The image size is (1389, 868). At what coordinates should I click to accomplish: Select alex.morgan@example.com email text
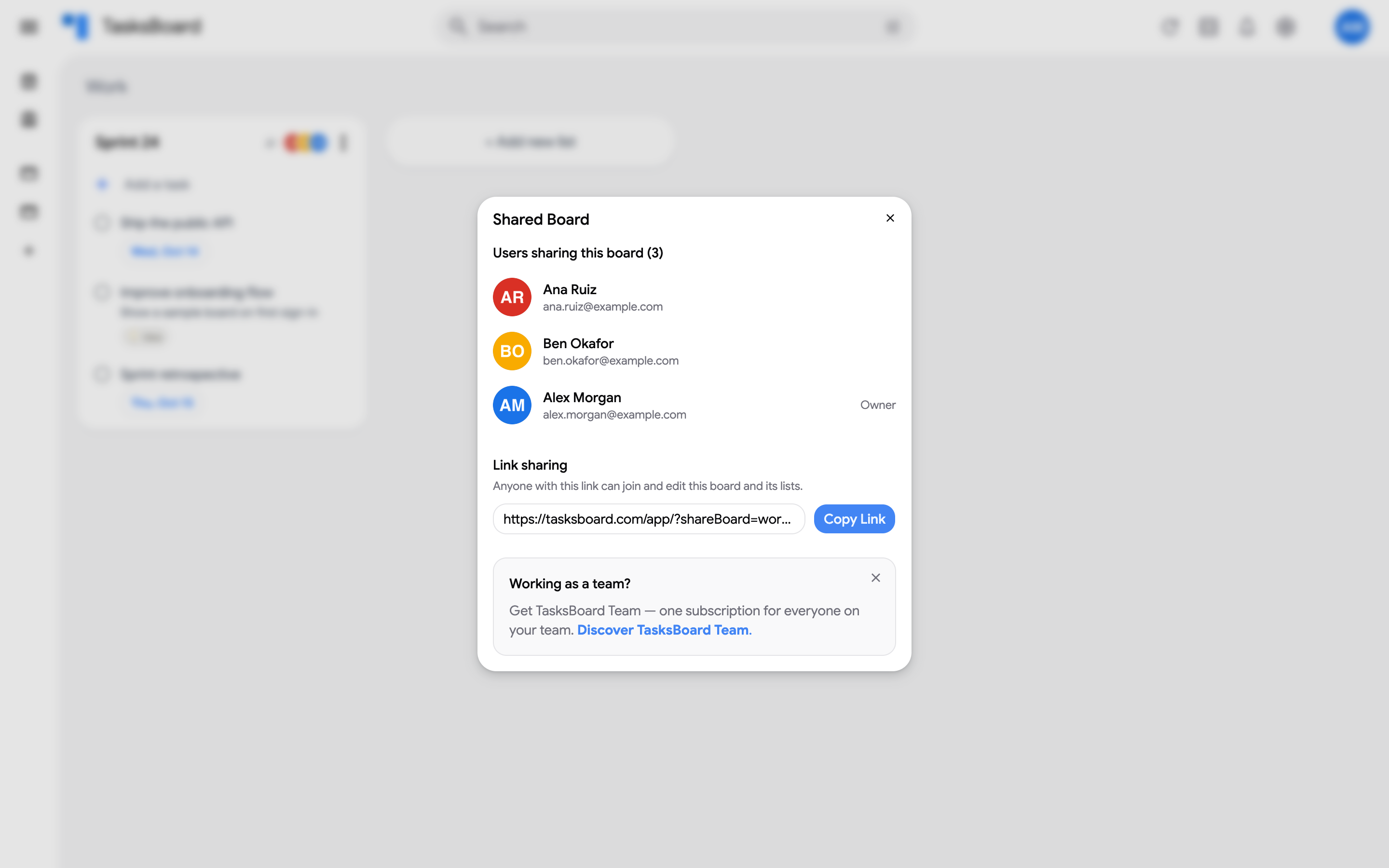[x=614, y=415]
